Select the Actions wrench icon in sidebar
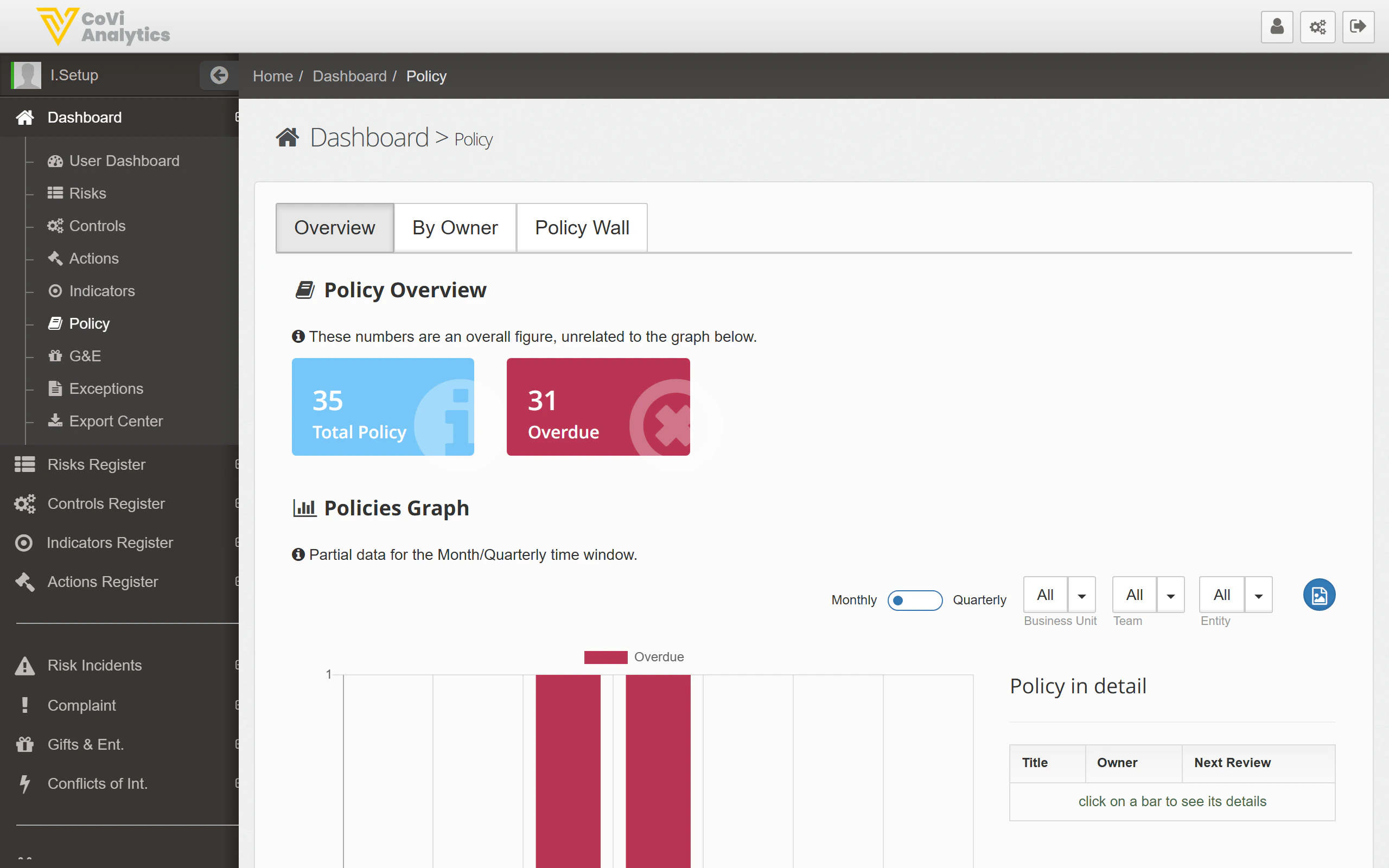The width and height of the screenshot is (1389, 868). coord(55,258)
